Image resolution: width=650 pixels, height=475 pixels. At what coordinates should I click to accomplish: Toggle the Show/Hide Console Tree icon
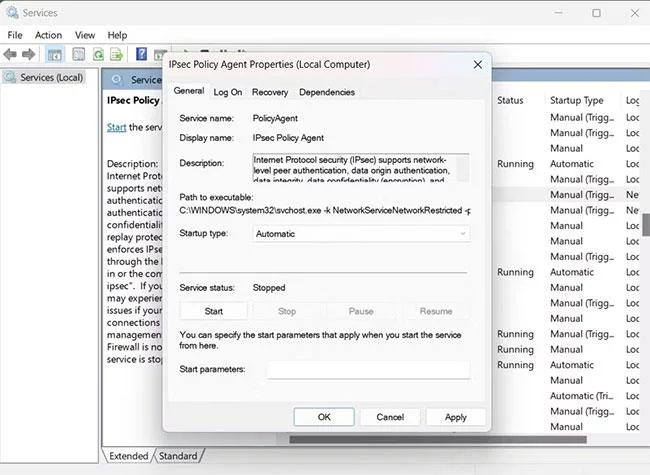pyautogui.click(x=54, y=54)
